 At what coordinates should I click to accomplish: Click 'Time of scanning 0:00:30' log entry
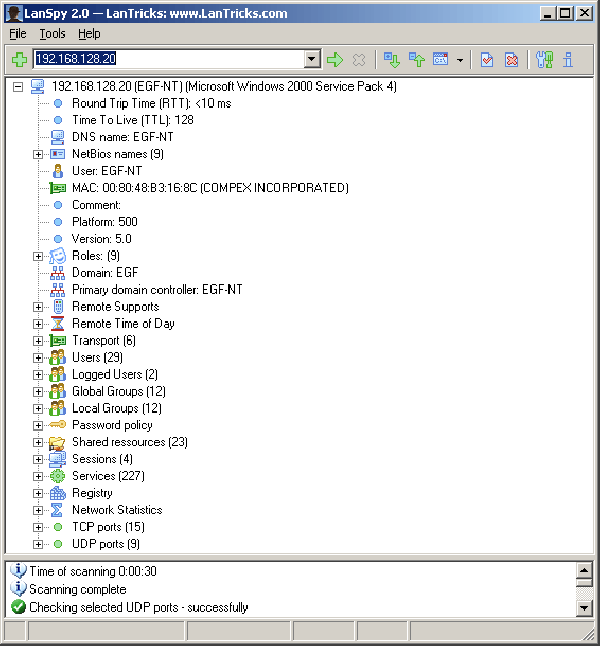point(93,572)
